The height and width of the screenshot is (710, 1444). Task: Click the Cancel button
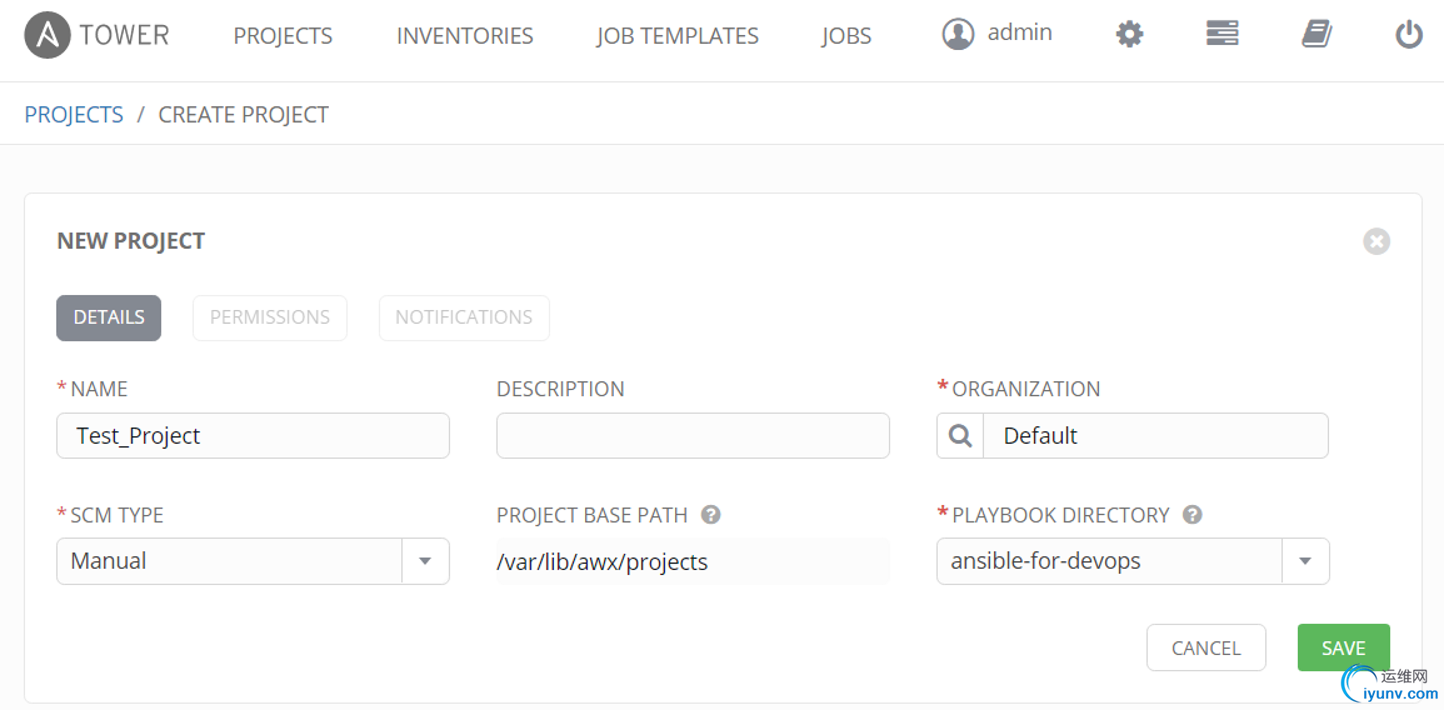click(x=1206, y=648)
